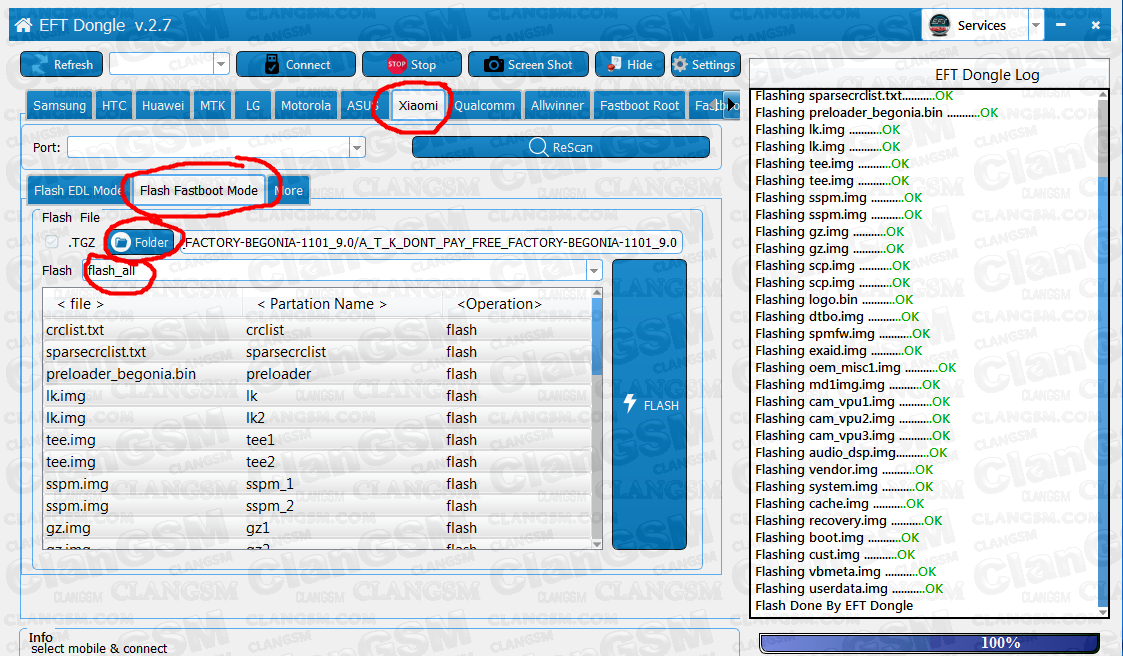Open the Fastboot Root tab
The width and height of the screenshot is (1123, 656).
point(640,106)
